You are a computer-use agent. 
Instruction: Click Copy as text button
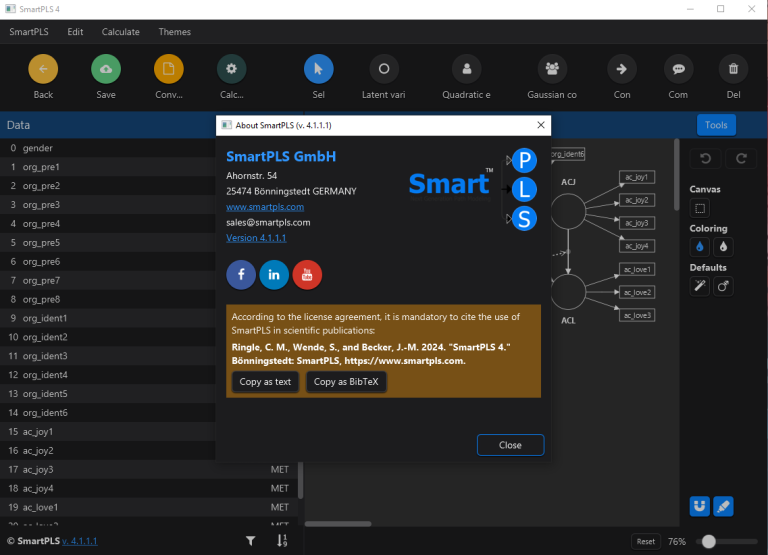tap(265, 382)
